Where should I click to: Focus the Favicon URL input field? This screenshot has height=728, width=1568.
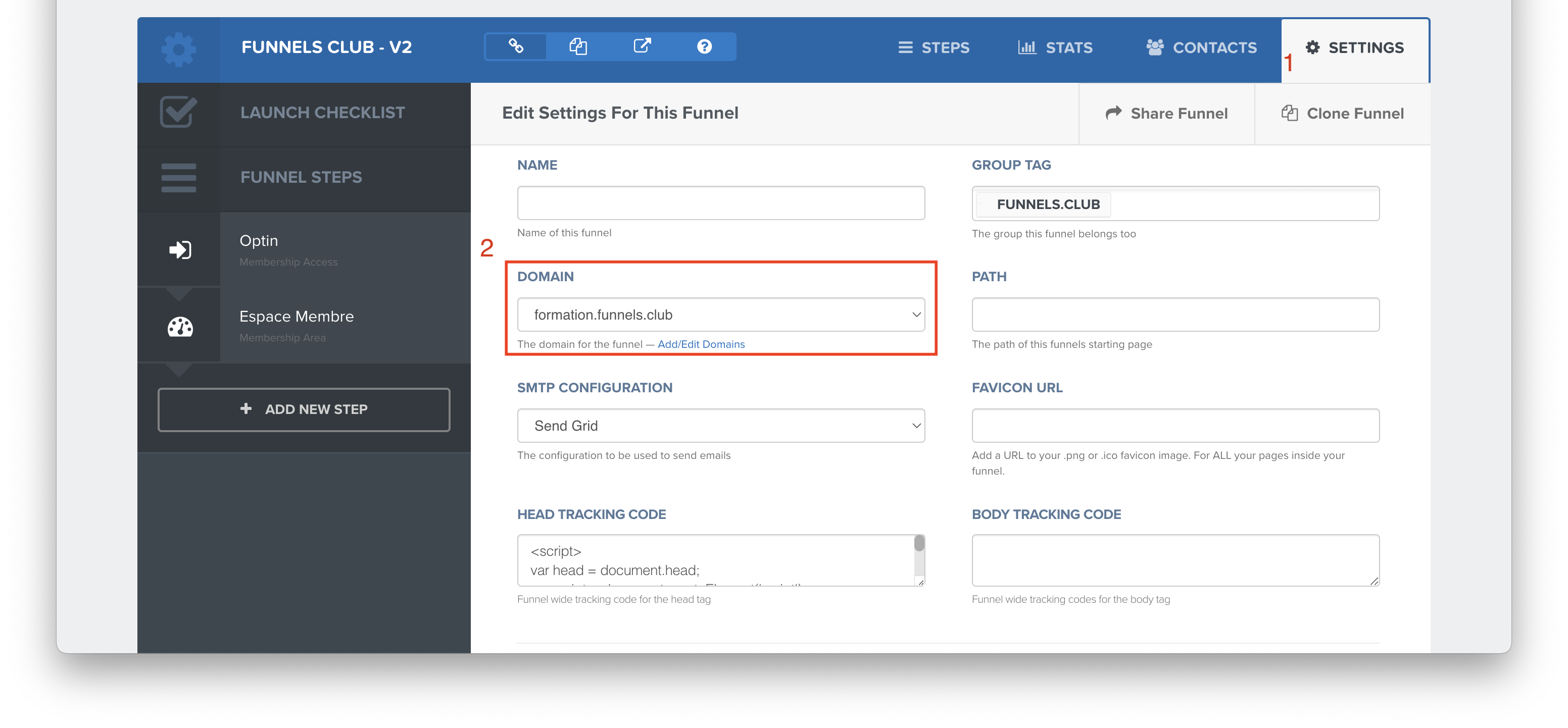[x=1175, y=426]
